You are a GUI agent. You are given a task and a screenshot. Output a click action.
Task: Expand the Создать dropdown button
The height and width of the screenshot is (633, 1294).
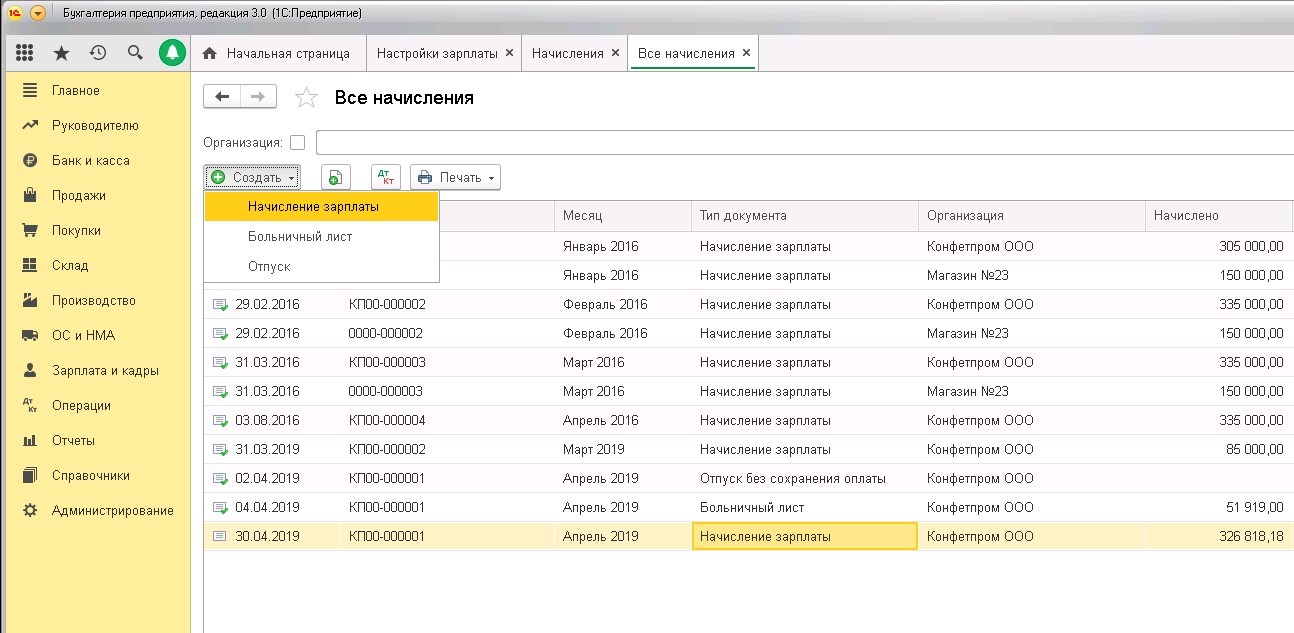coord(252,177)
